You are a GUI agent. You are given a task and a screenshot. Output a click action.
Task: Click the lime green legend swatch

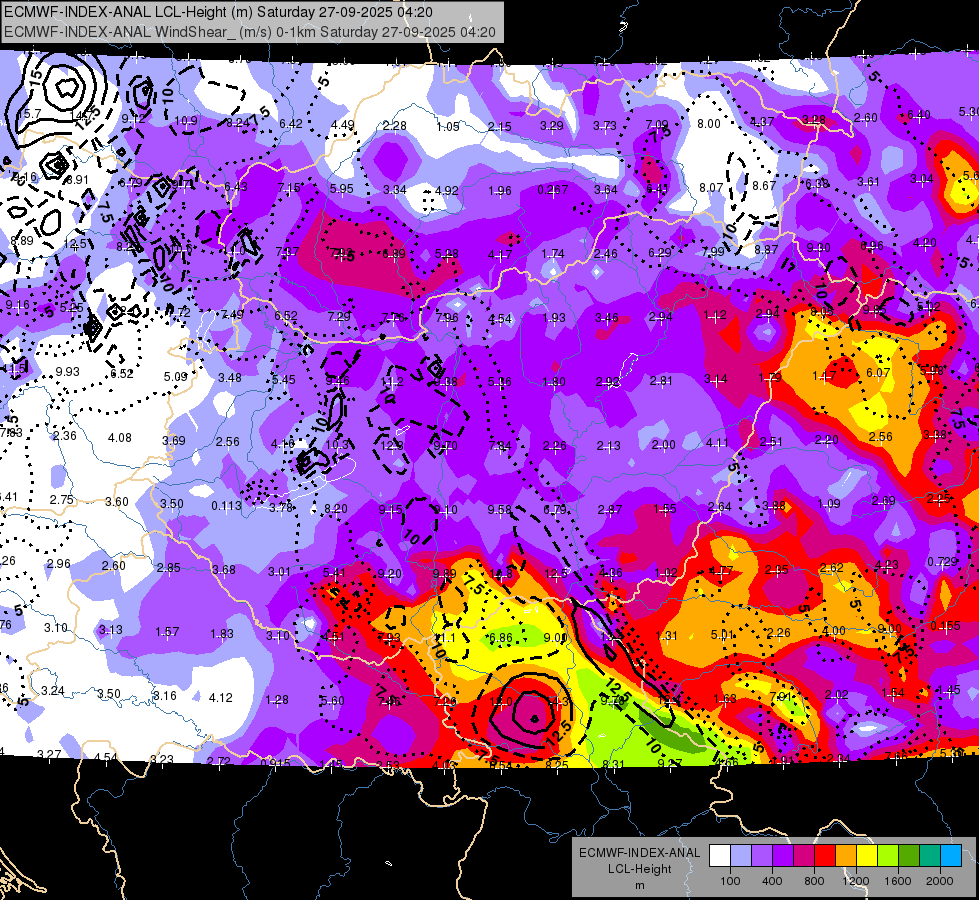click(x=887, y=855)
